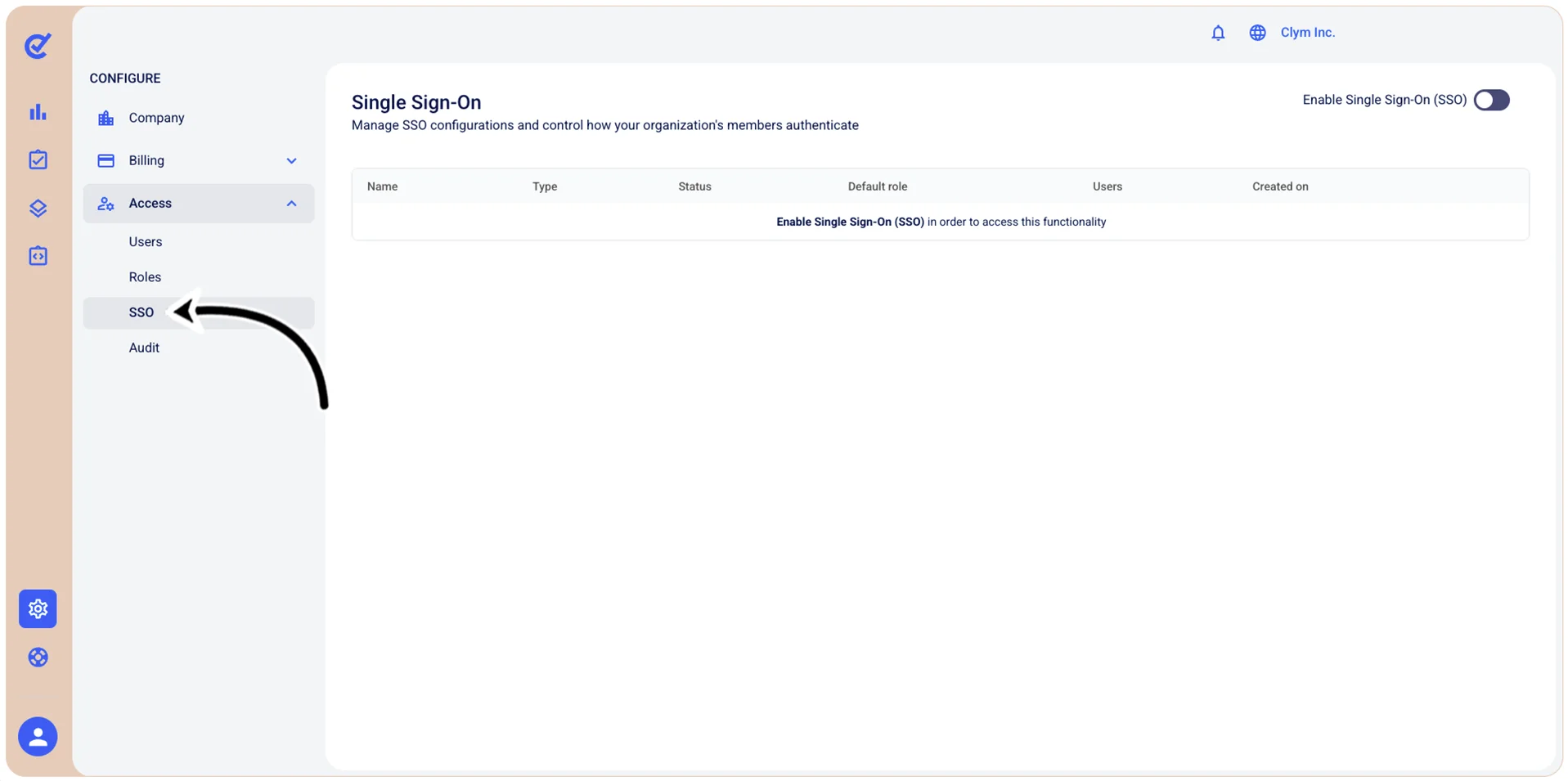Open the user profile avatar icon

[x=38, y=737]
